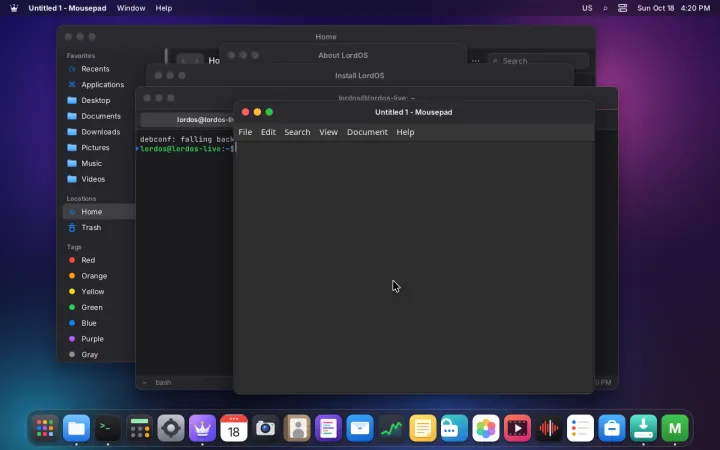Screen dimensions: 720x450
Task: Open the control center icon in top bar
Action: pyautogui.click(x=622, y=8)
